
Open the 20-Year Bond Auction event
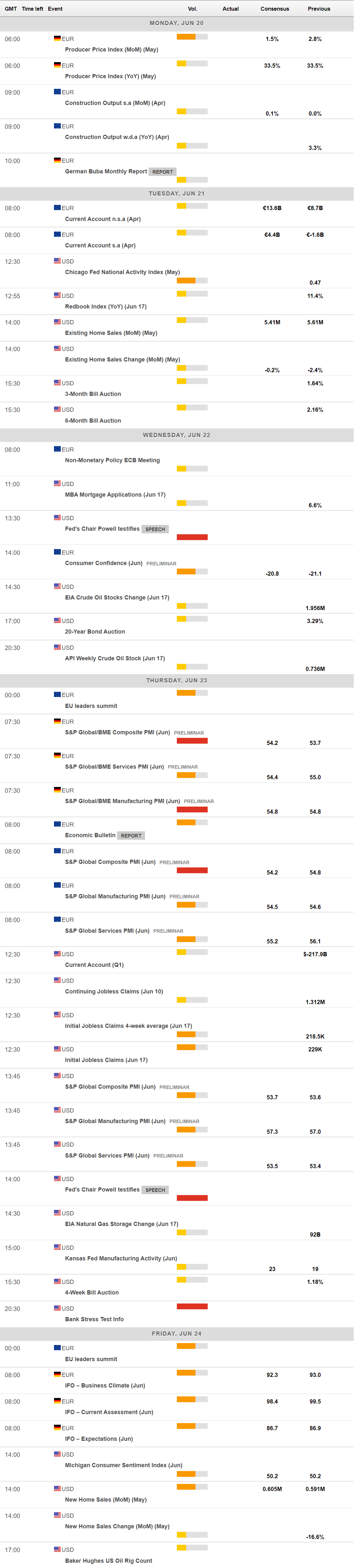coord(95,632)
